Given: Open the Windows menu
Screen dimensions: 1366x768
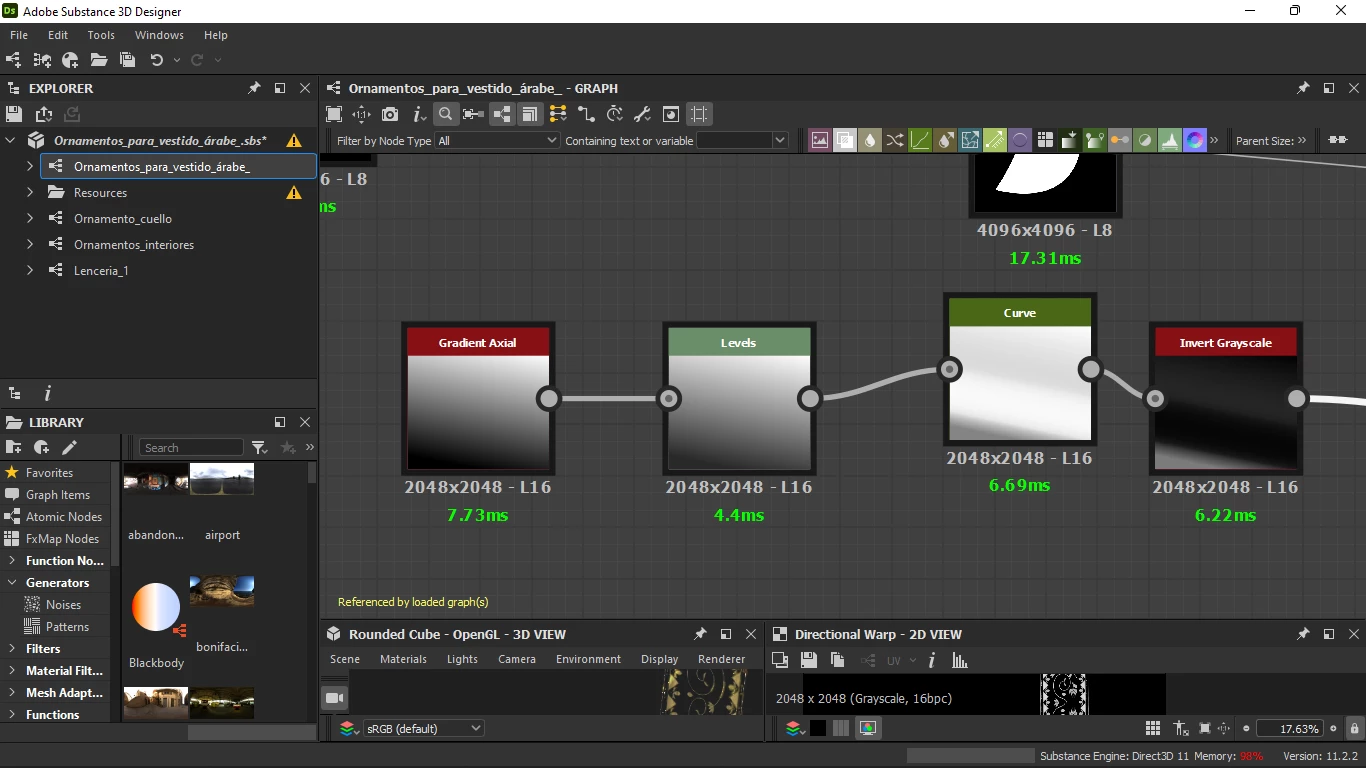Looking at the screenshot, I should click(x=159, y=35).
